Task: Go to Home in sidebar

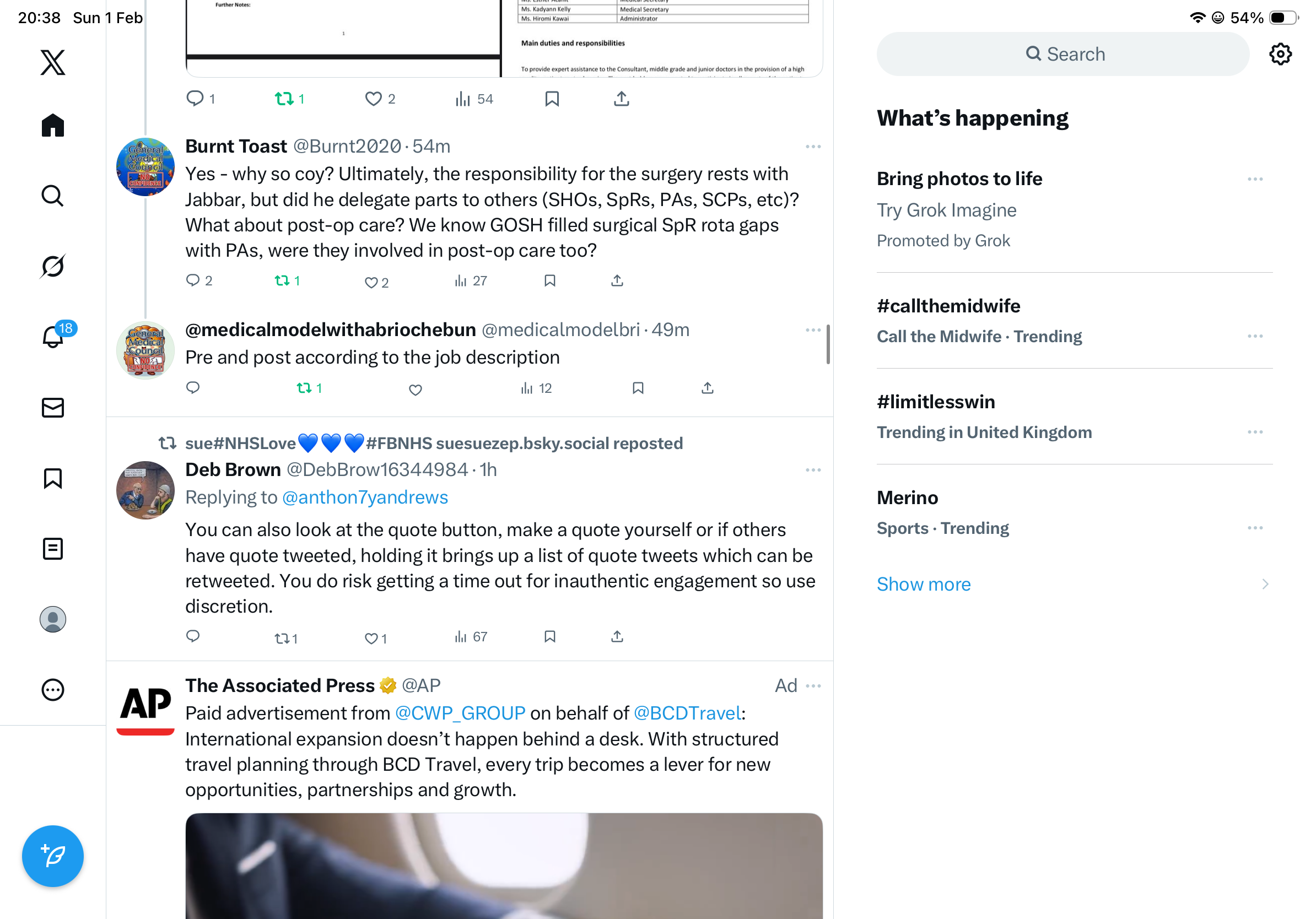Action: 53,125
